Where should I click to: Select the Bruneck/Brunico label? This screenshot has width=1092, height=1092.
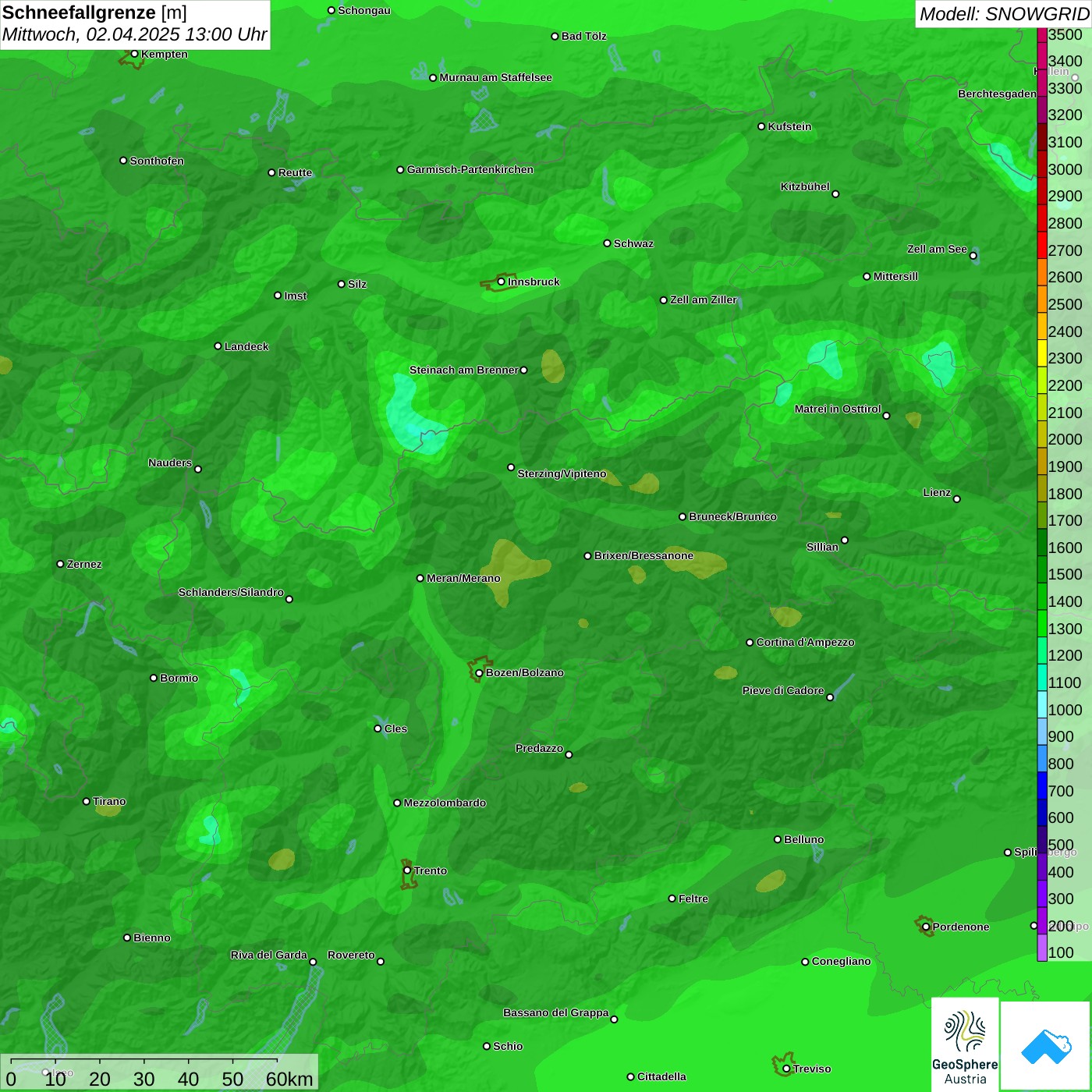pos(732,516)
